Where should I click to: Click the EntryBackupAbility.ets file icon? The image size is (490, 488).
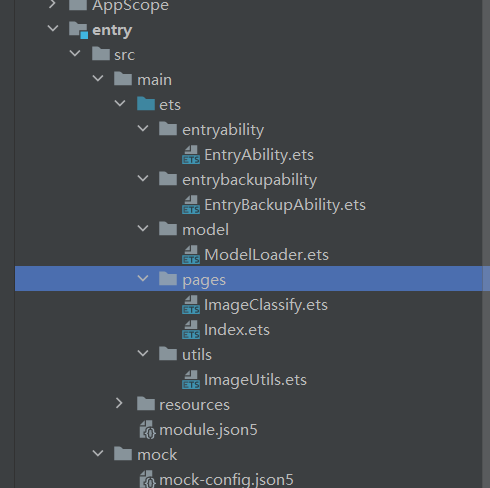click(x=191, y=205)
